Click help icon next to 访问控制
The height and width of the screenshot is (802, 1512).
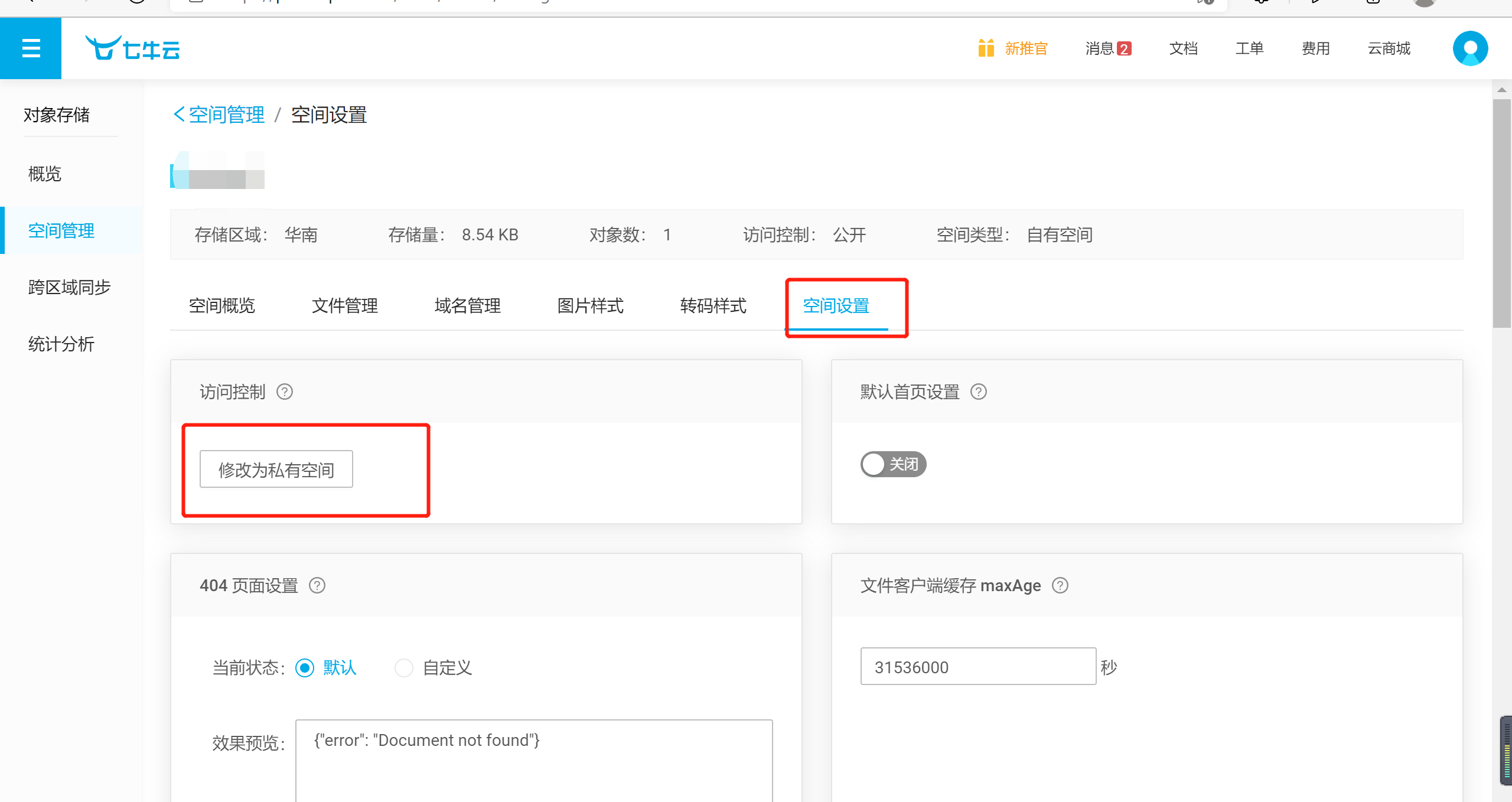285,392
